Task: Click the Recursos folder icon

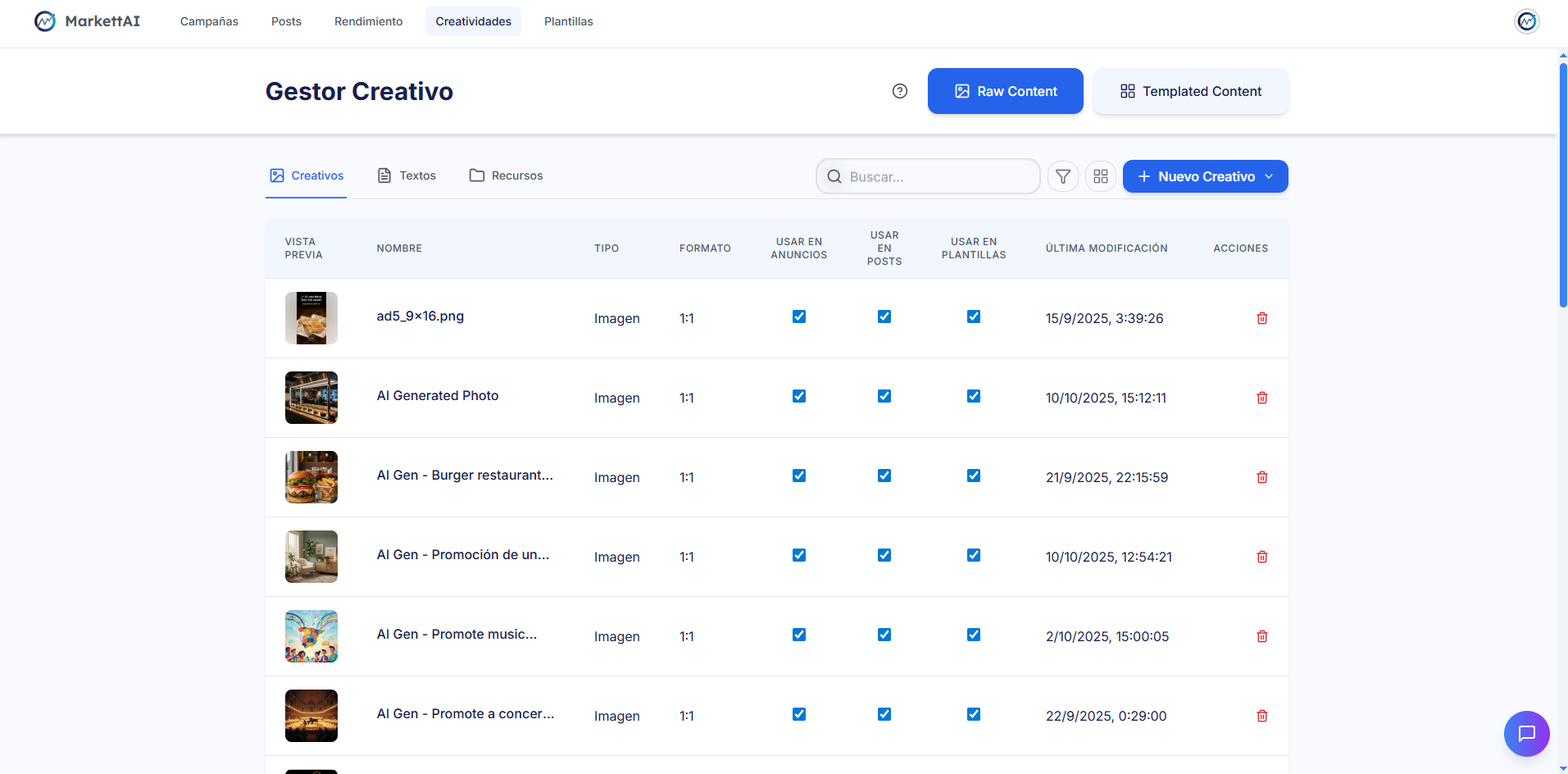Action: coord(476,175)
